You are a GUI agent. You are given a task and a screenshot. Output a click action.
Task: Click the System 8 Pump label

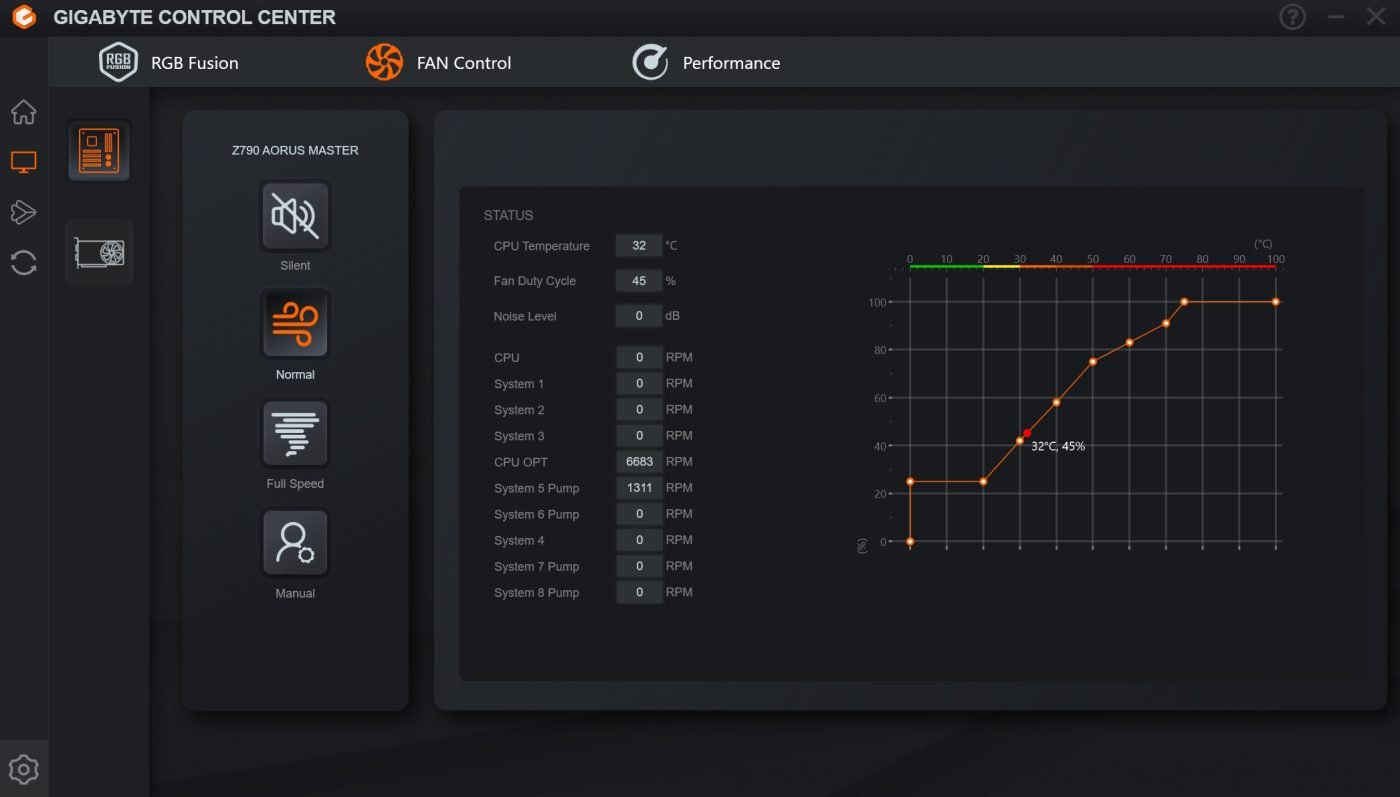tap(536, 592)
